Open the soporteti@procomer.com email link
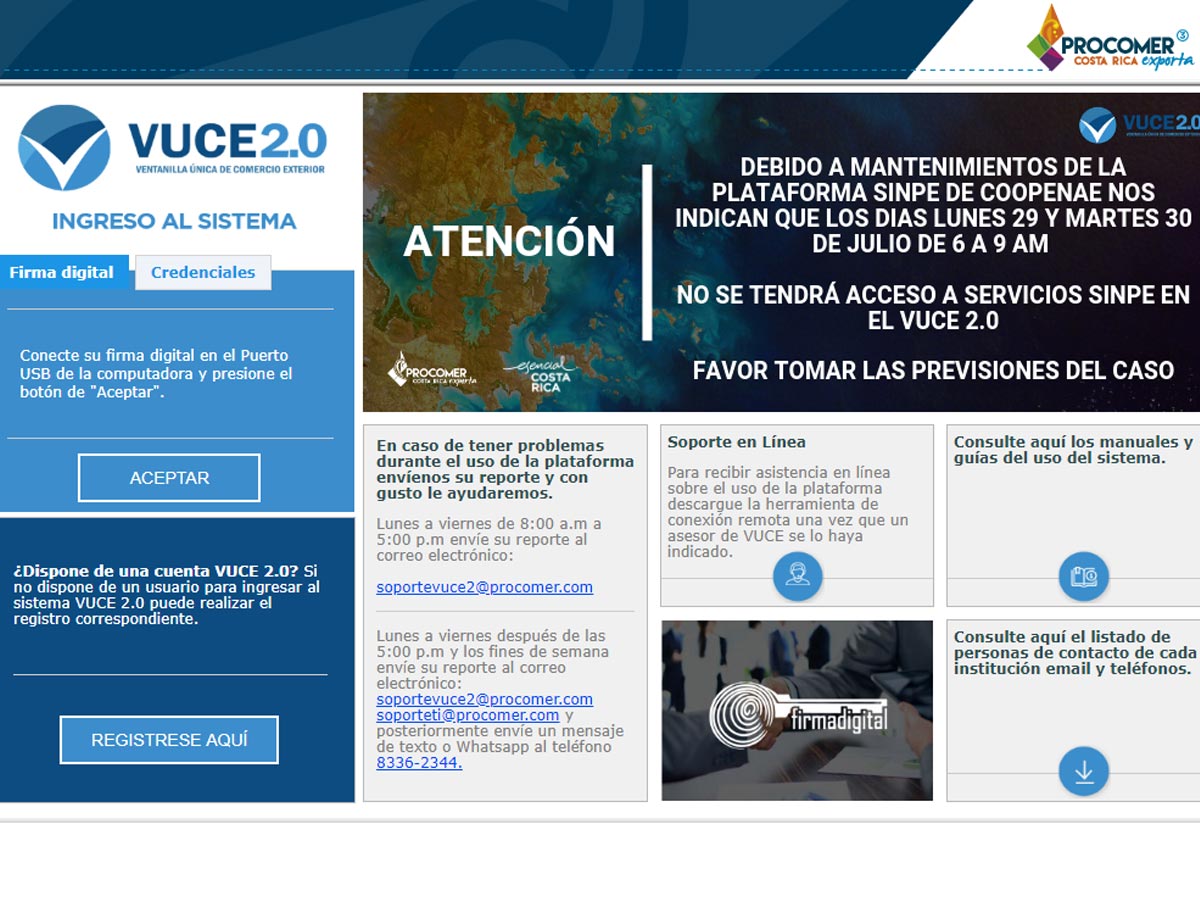Screen dimensions: 1200x900 point(468,715)
